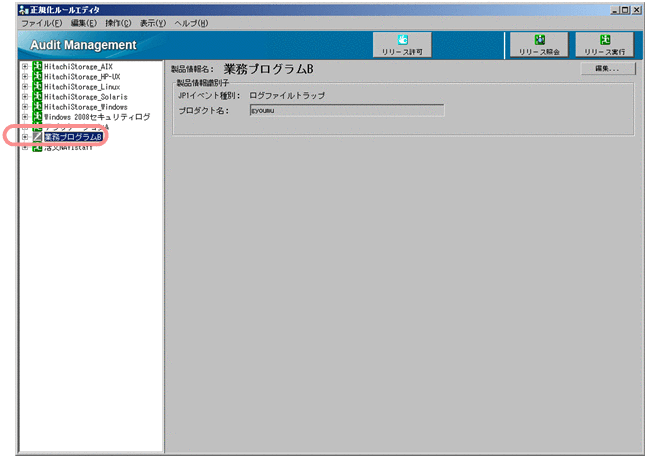Select Windows 2008セキュリティログ label in tree
648x459 pixels.
[x=97, y=117]
